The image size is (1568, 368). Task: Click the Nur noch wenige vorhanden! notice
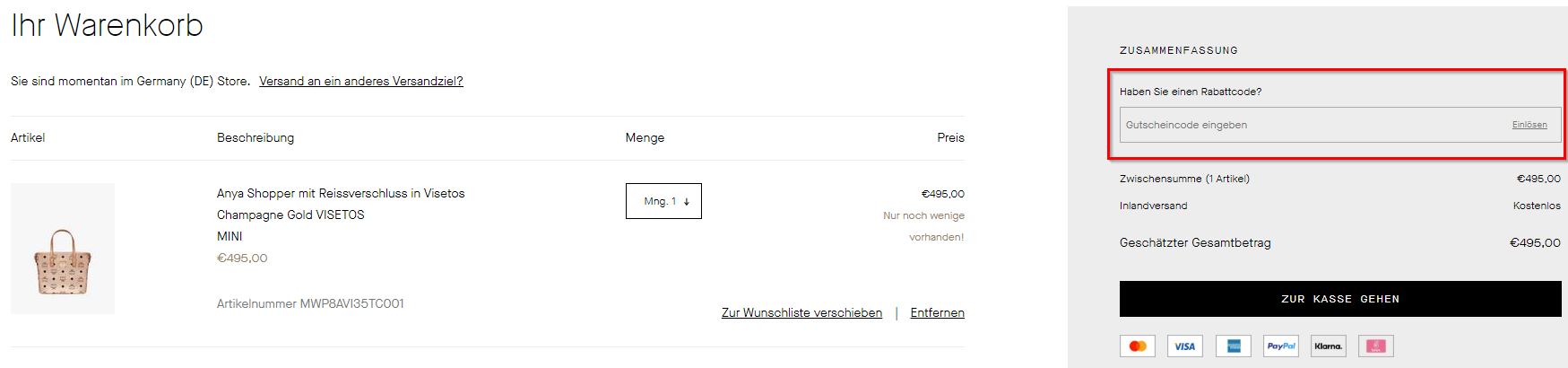[923, 226]
